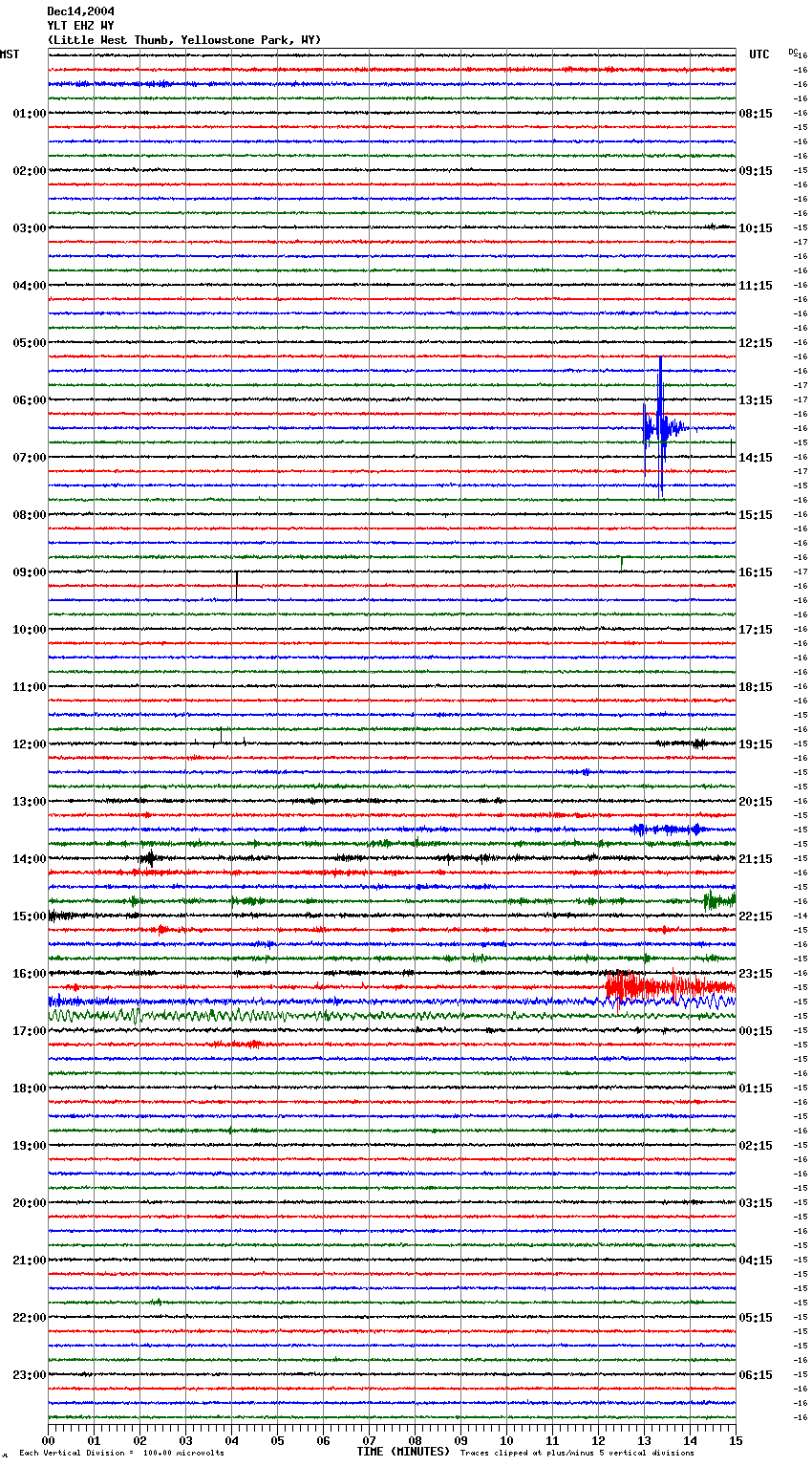
Task: Select the 12:00 MST time label
Action: click(x=30, y=744)
